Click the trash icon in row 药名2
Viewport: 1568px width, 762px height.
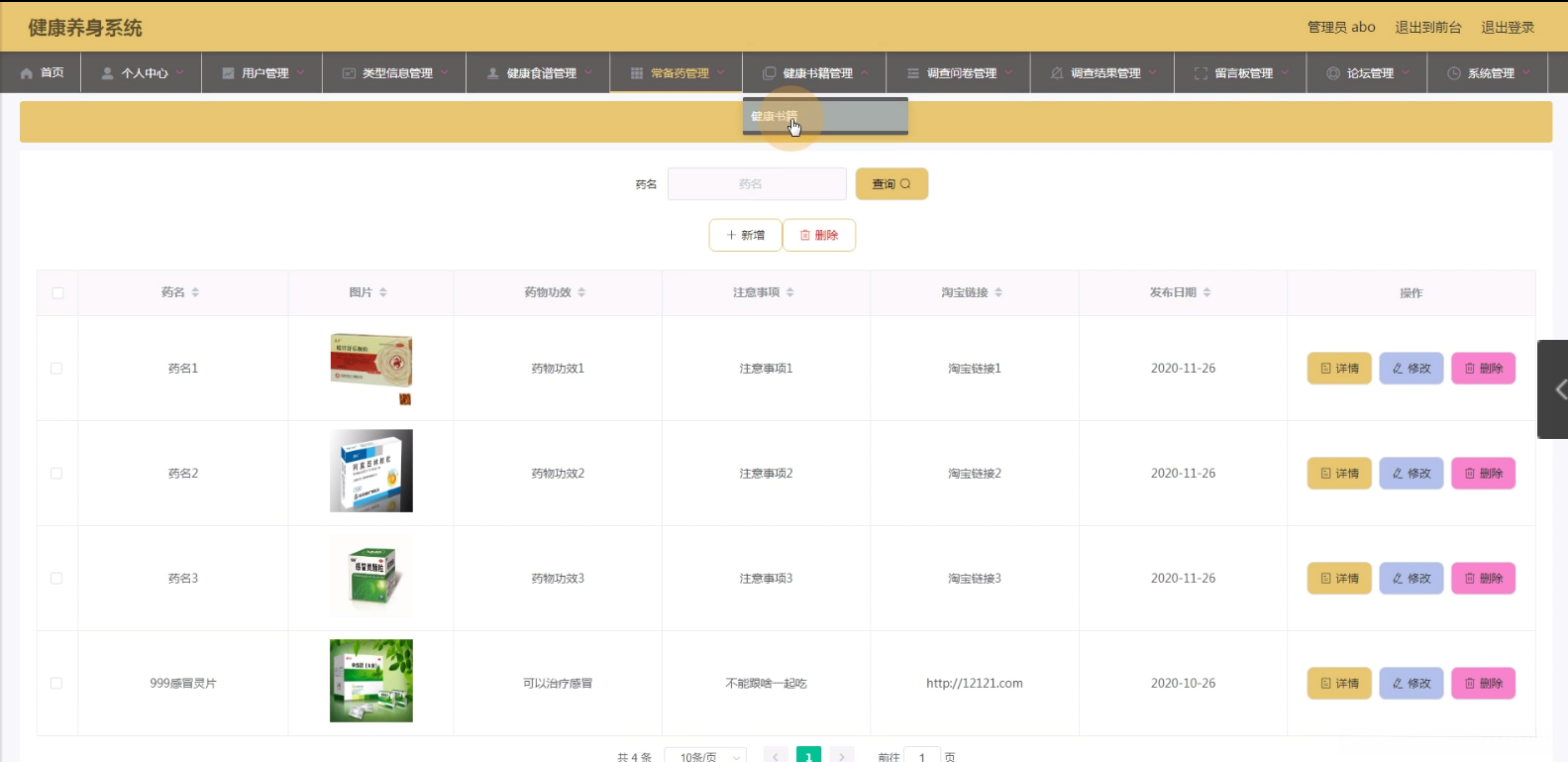pos(1470,474)
